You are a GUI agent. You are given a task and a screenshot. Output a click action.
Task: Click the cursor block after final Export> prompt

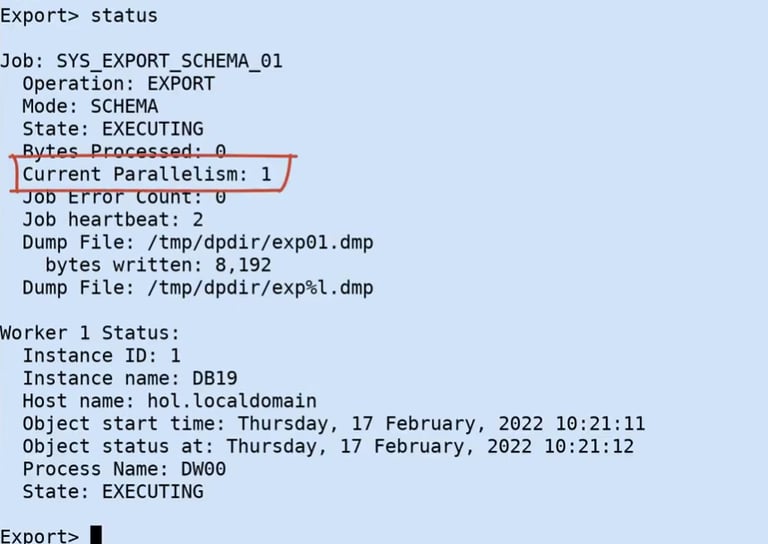coord(96,535)
